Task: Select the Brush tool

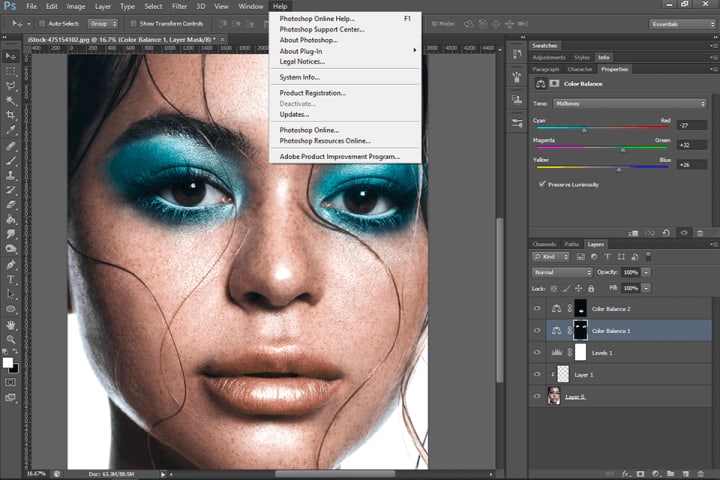Action: [11, 160]
